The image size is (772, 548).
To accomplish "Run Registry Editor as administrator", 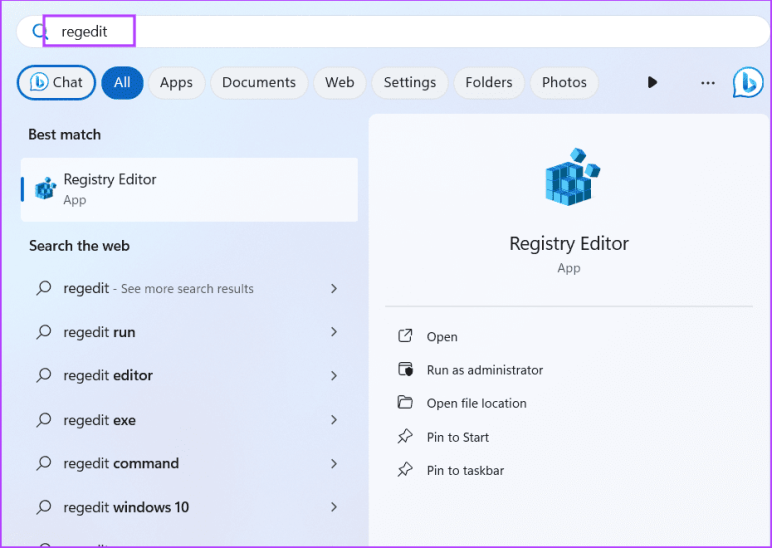I will coord(484,370).
